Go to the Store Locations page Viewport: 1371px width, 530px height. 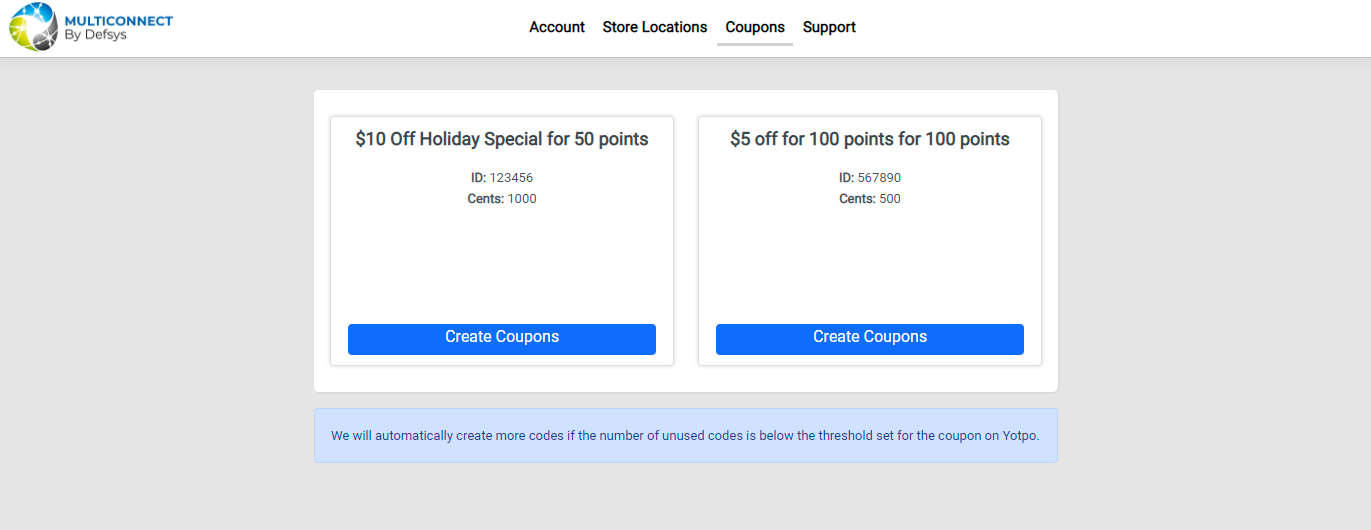pos(654,27)
